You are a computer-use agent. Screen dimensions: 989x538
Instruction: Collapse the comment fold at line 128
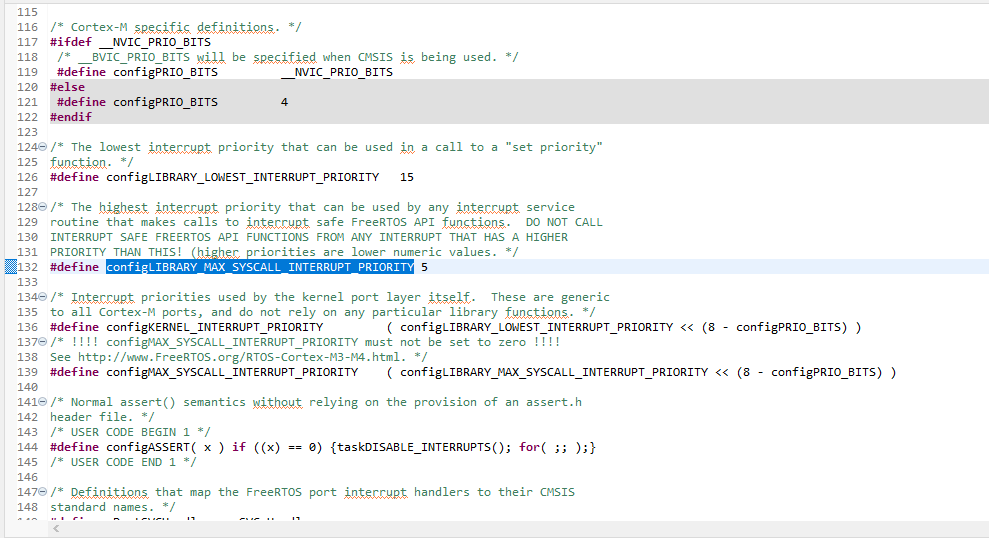click(42, 207)
